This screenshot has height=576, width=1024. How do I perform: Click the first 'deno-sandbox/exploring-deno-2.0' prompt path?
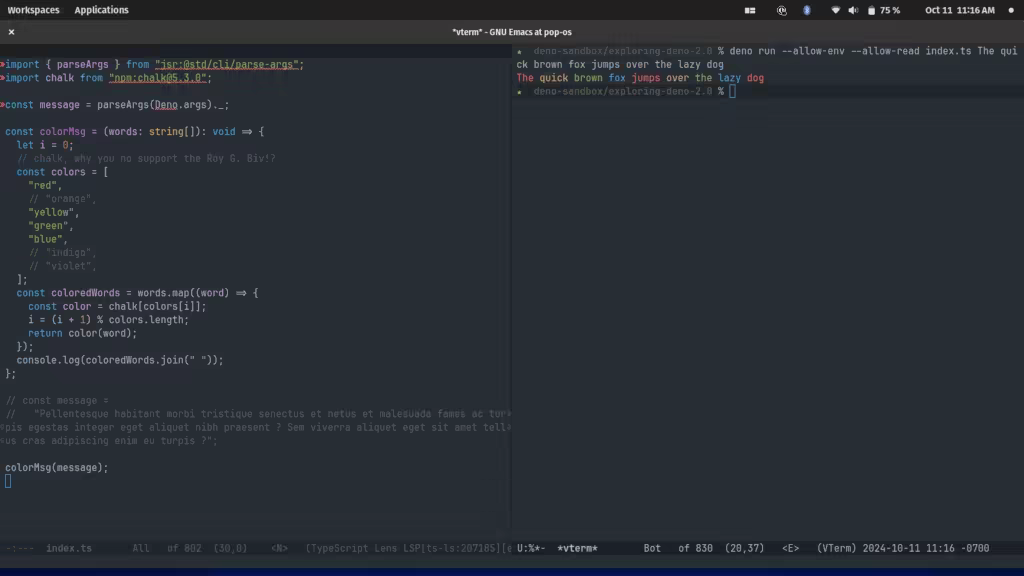click(x=622, y=51)
